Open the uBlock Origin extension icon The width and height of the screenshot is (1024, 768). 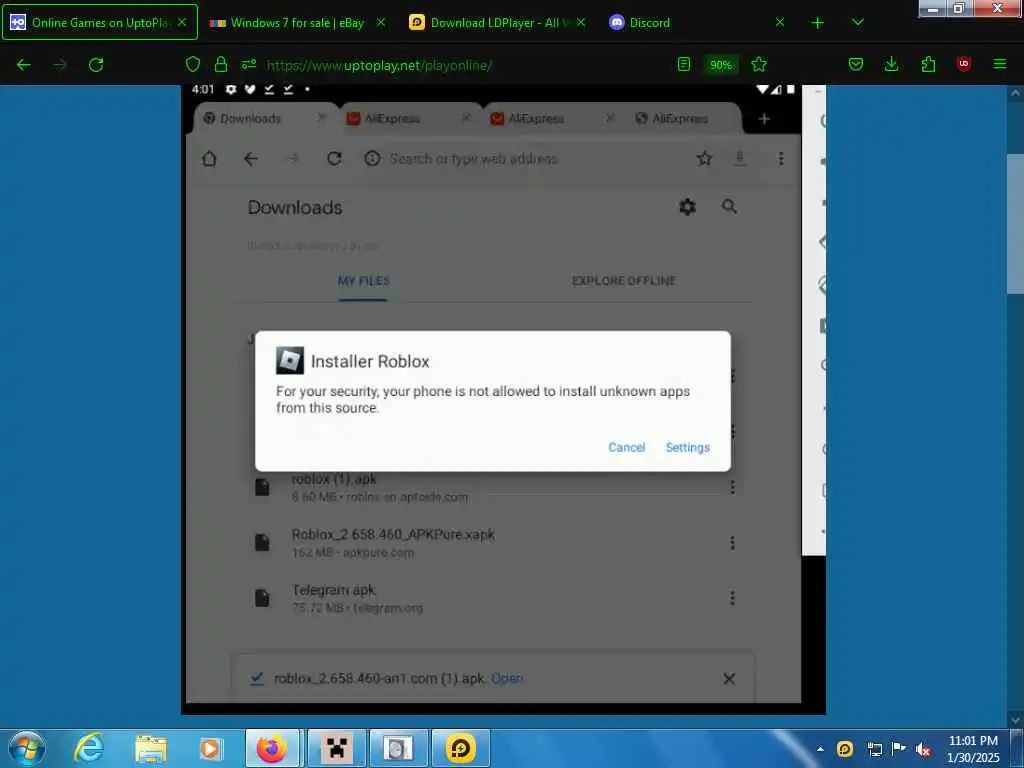(963, 64)
